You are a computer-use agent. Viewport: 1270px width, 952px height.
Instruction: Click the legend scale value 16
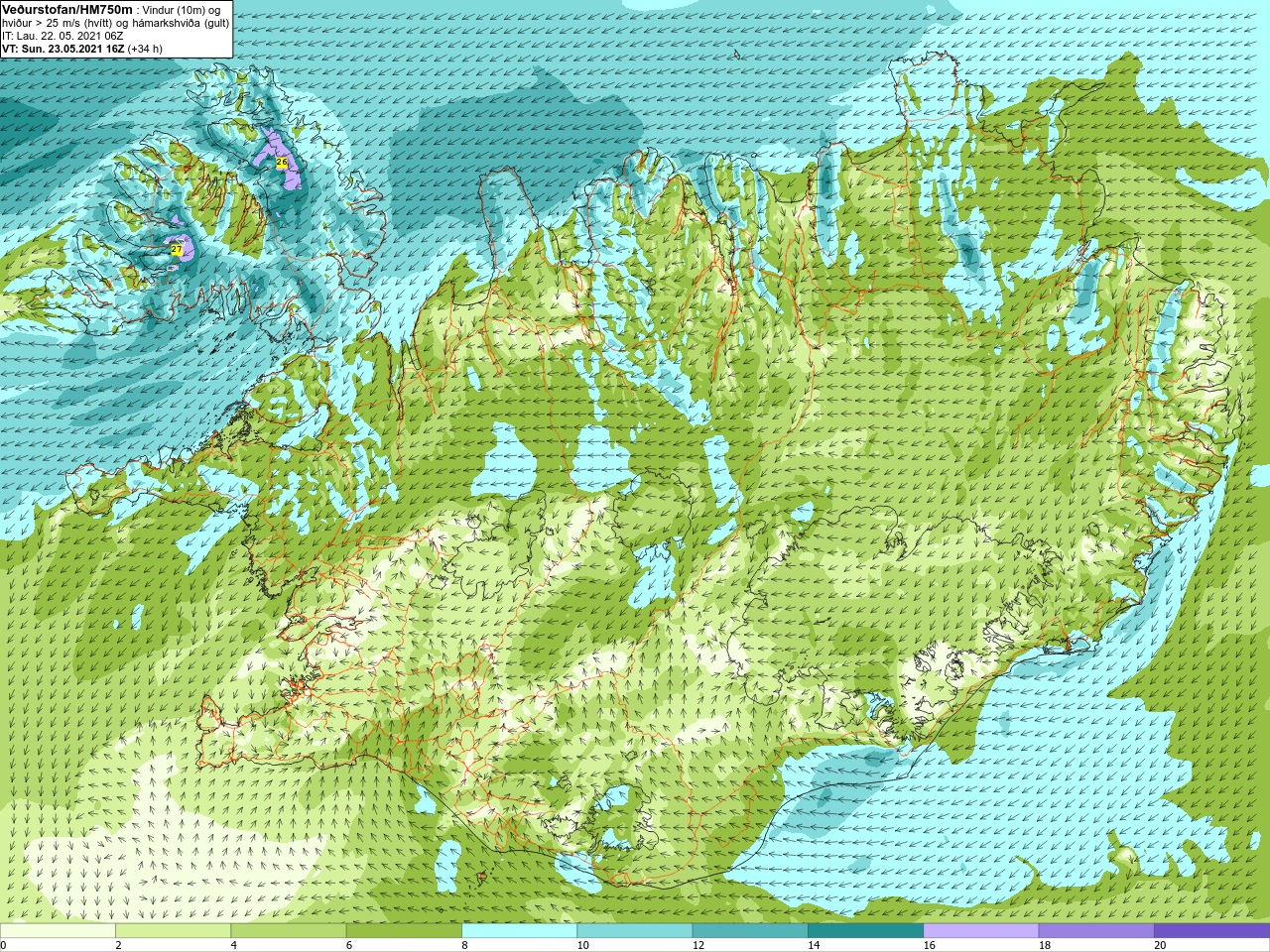tap(929, 945)
